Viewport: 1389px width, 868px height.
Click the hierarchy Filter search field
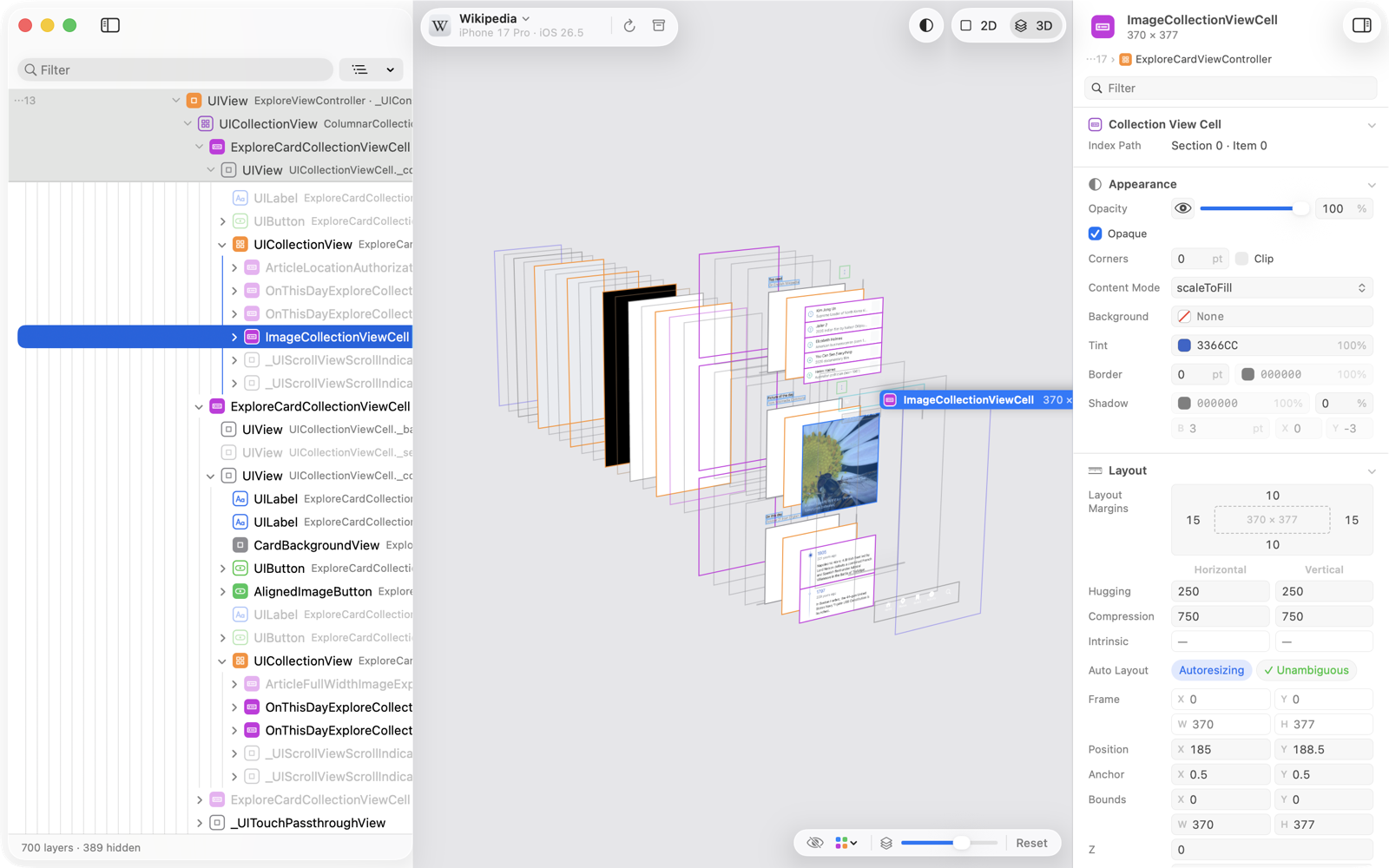click(x=175, y=69)
